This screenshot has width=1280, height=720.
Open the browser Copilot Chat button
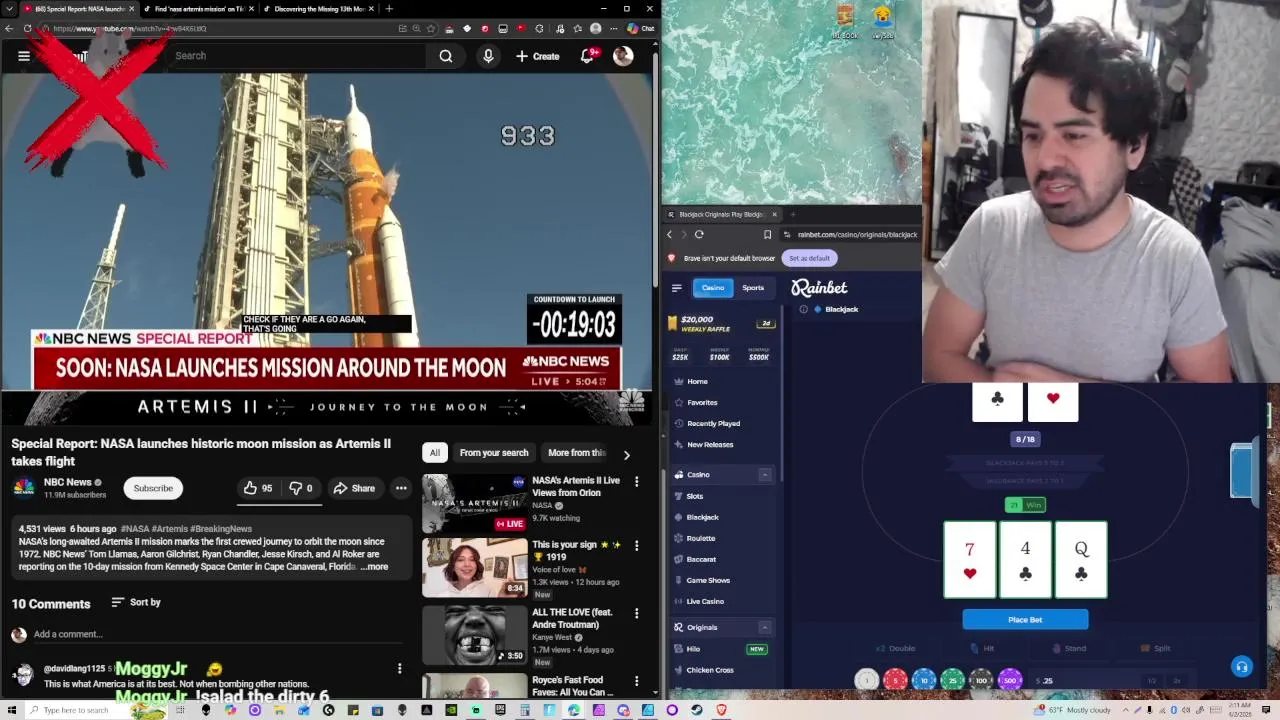(640, 28)
